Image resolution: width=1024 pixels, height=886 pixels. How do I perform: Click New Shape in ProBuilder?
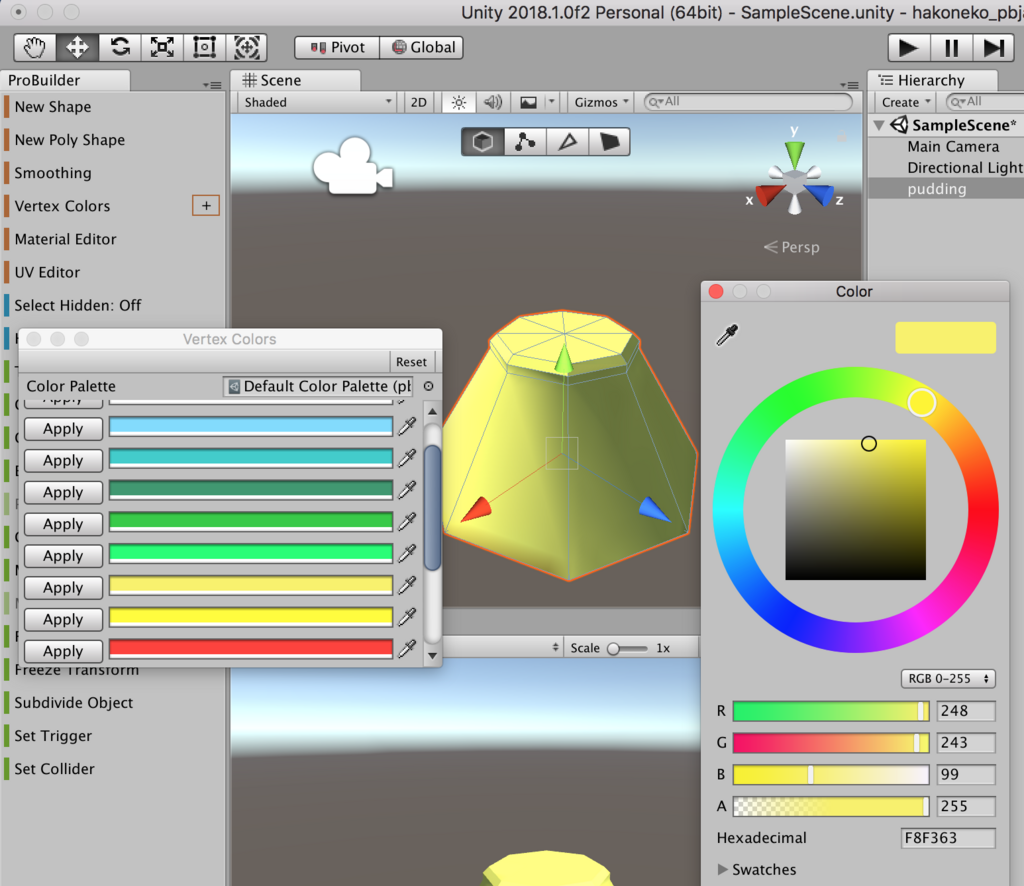pyautogui.click(x=53, y=107)
